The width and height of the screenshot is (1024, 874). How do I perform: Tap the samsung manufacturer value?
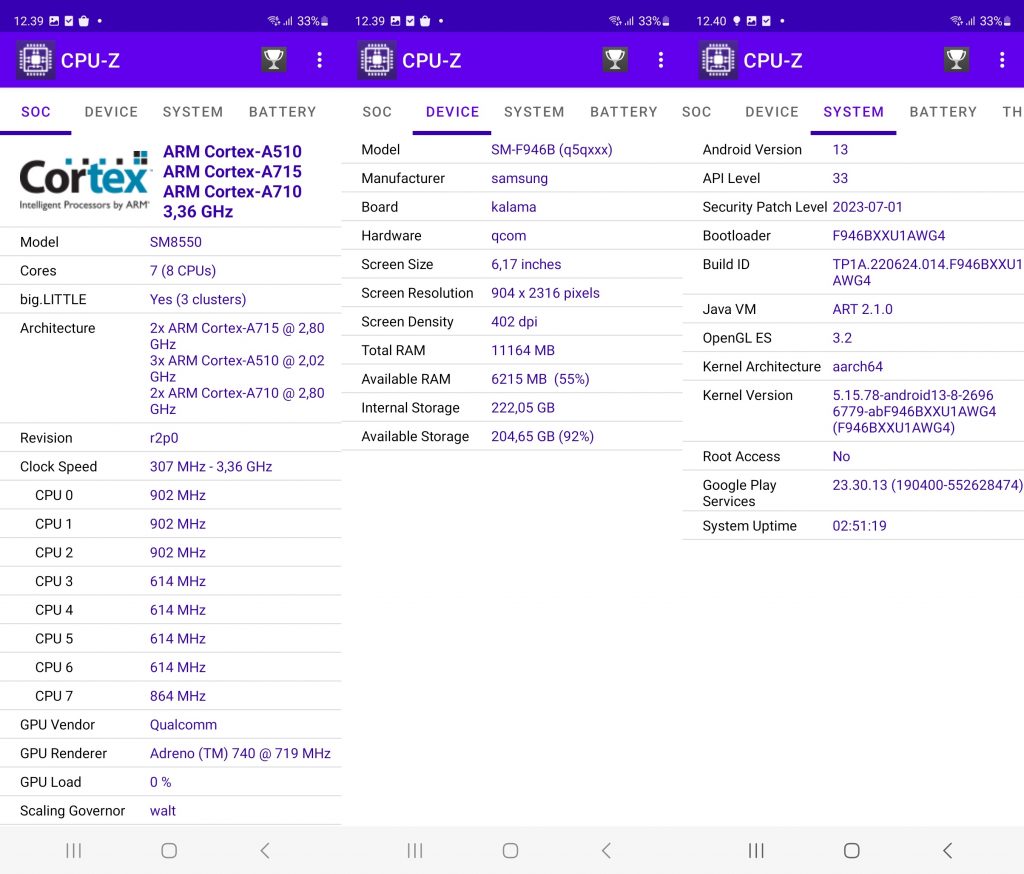(519, 178)
